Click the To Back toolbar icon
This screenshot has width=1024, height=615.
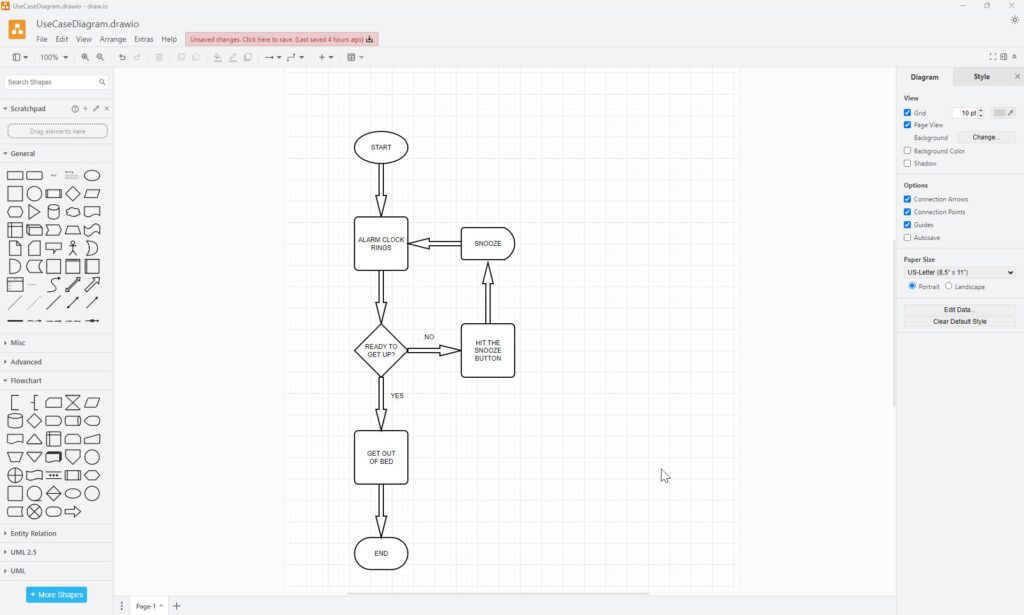195,57
